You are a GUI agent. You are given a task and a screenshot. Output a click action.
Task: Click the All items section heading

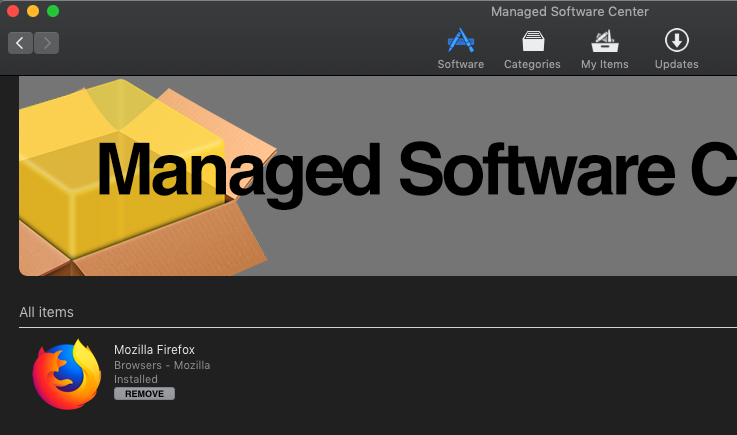47,312
